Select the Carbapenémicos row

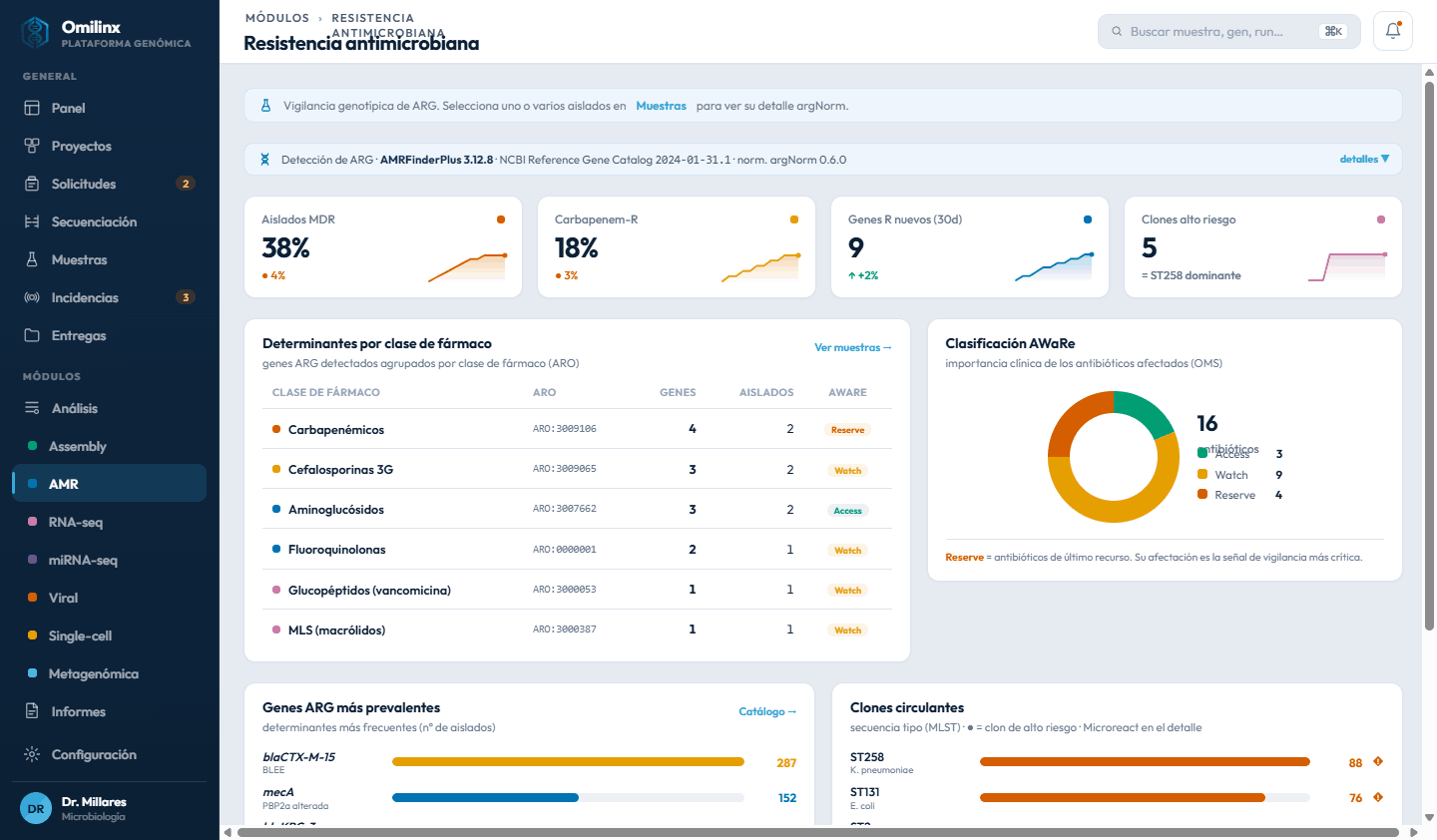[x=577, y=429]
